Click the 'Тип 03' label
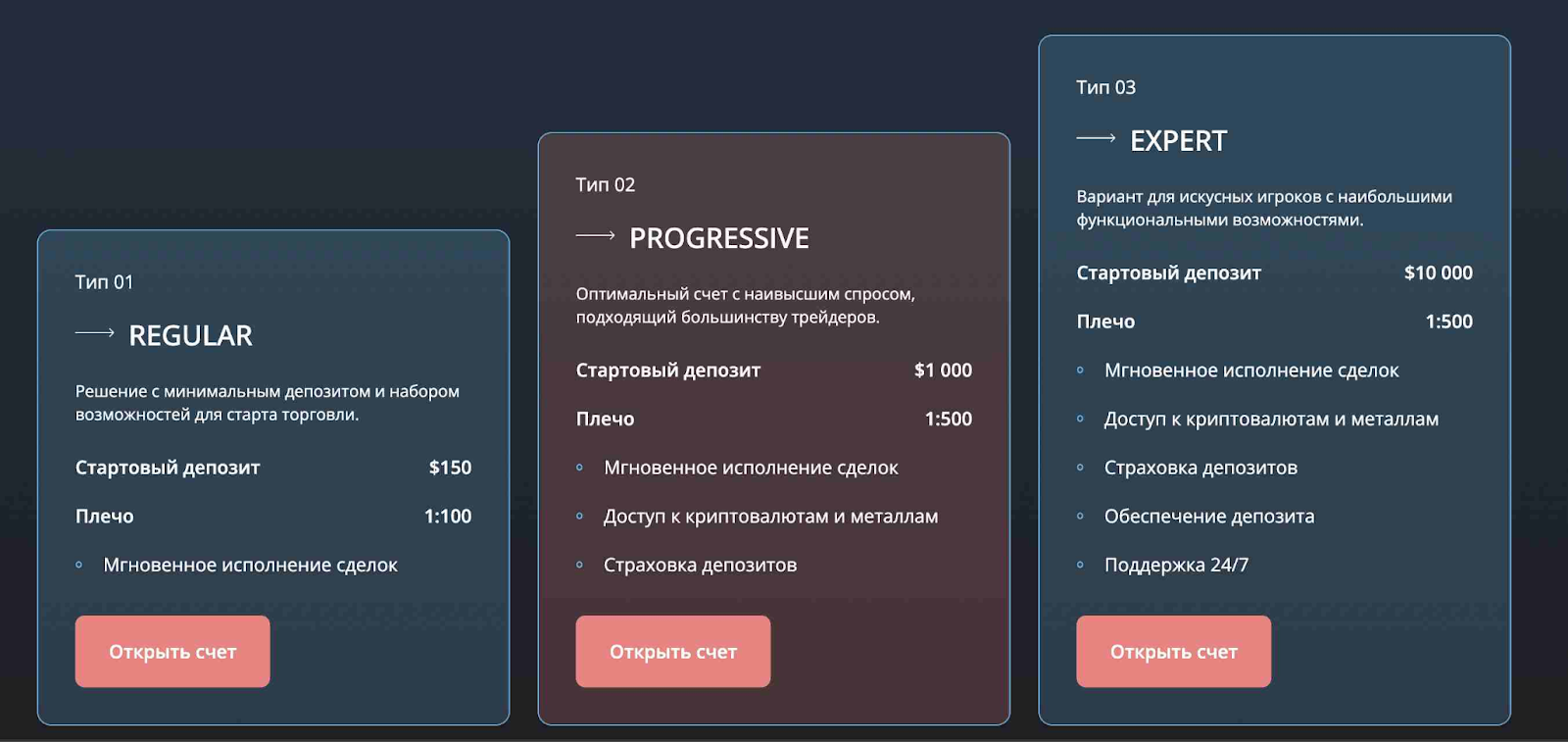Image resolution: width=1568 pixels, height=742 pixels. point(1105,87)
